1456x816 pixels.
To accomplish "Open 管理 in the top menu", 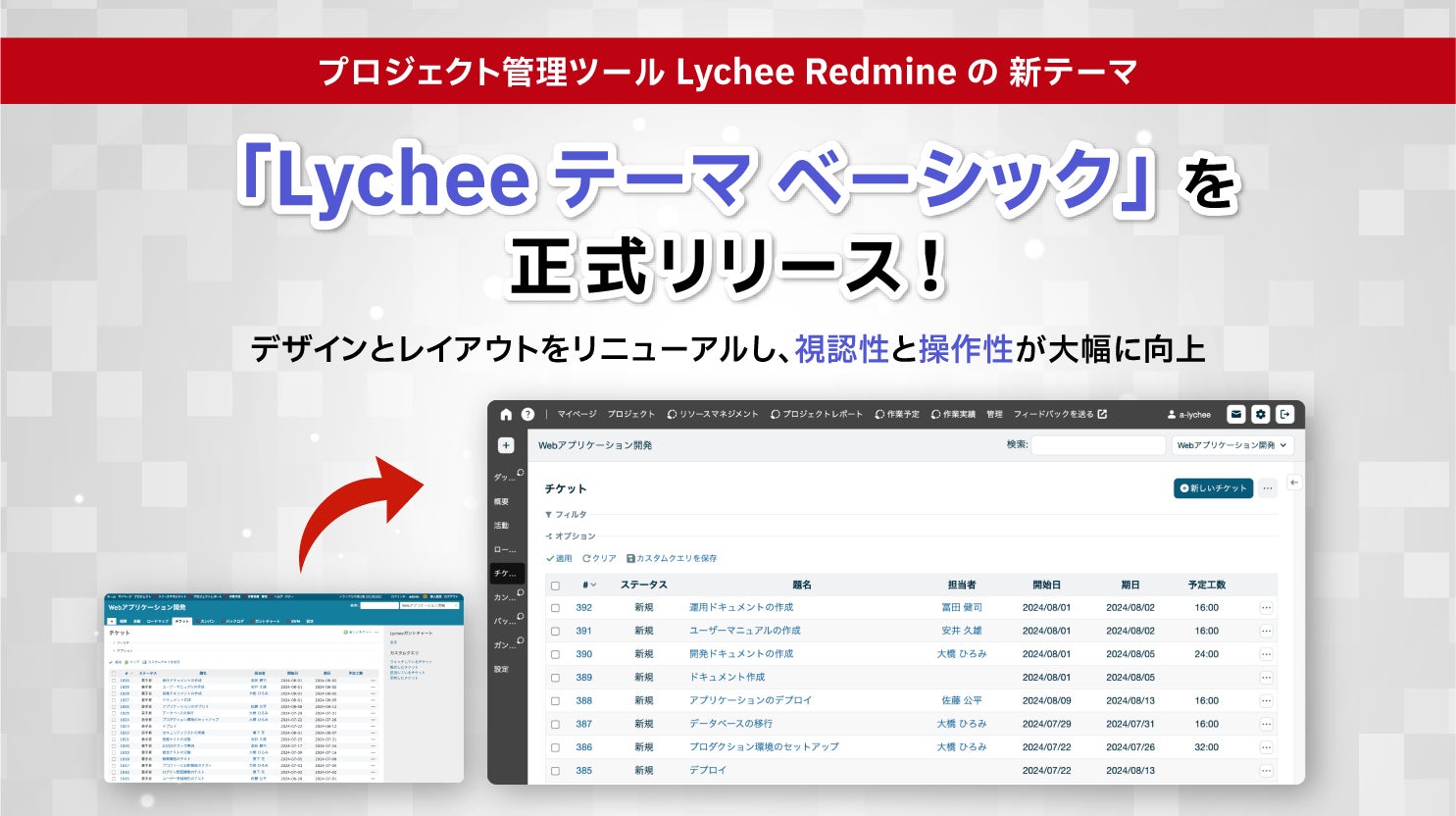I will pos(994,414).
